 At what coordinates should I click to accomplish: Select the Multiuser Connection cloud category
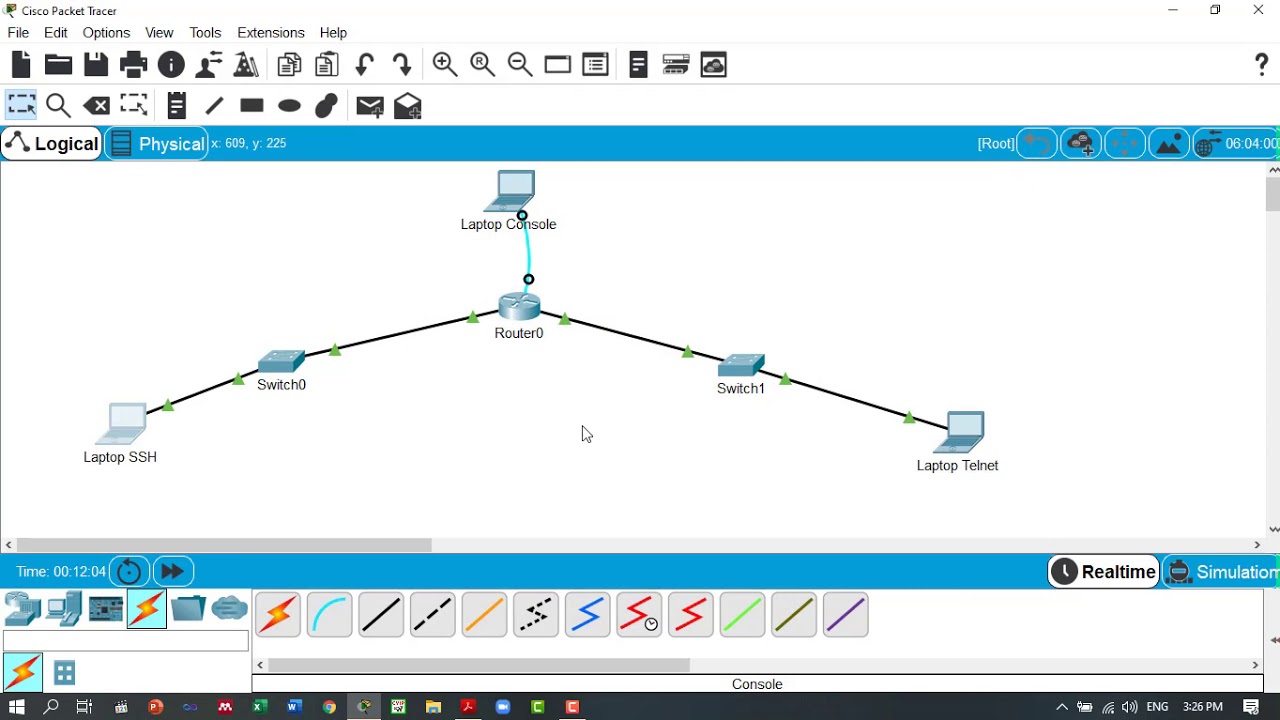tap(229, 609)
